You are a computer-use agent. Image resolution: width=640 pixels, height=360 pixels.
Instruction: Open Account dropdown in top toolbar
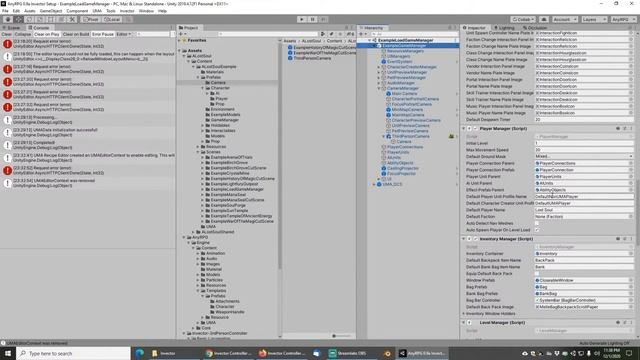click(x=564, y=19)
